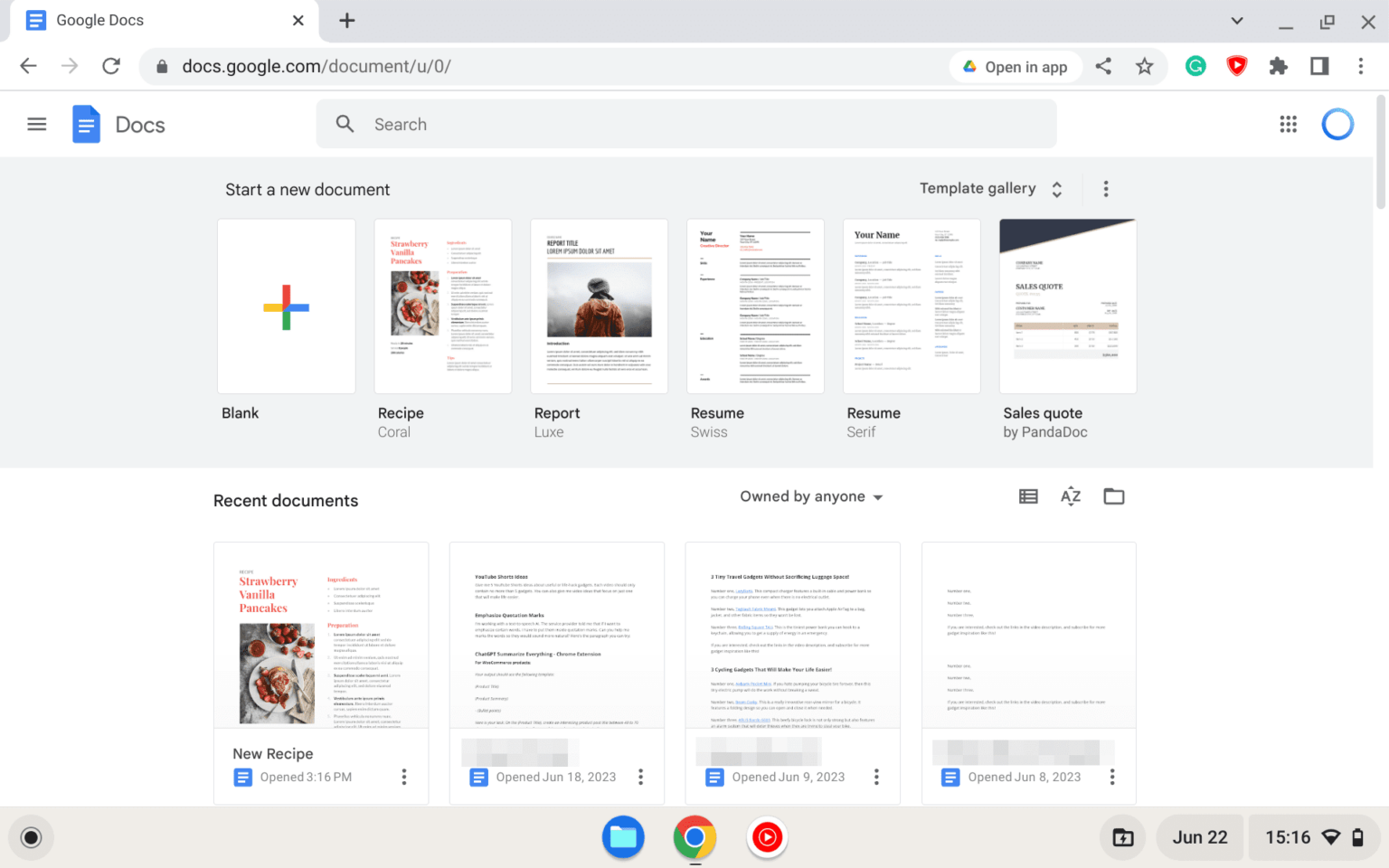The image size is (1389, 868).
Task: Click the Docs home logo
Action: pyautogui.click(x=87, y=124)
